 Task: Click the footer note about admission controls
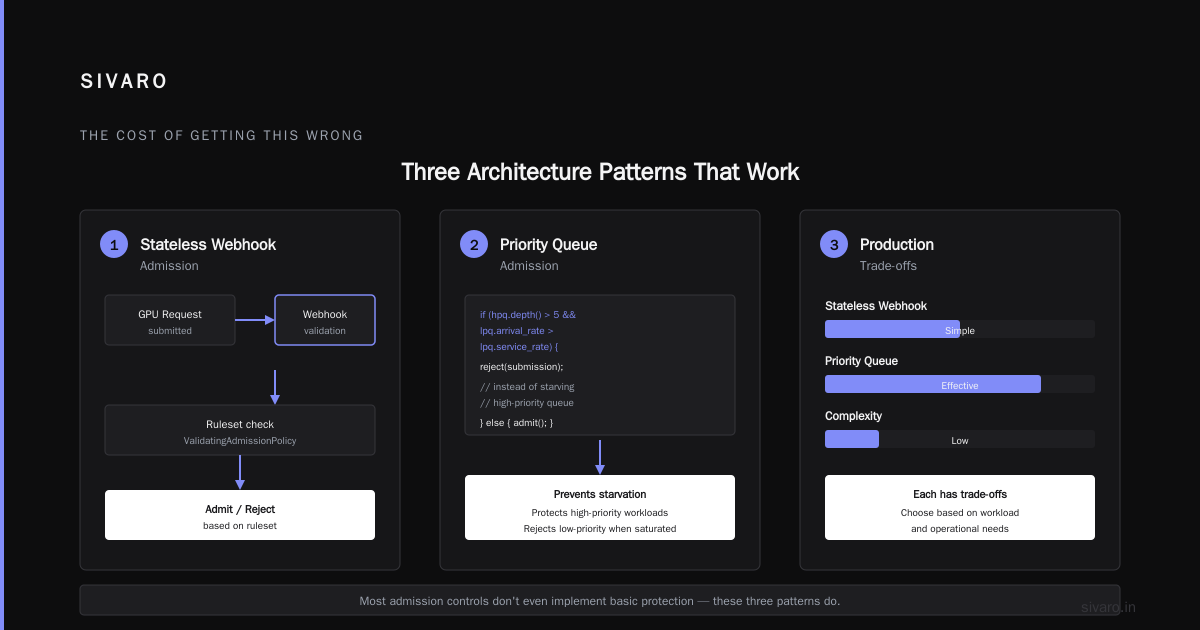tap(600, 601)
